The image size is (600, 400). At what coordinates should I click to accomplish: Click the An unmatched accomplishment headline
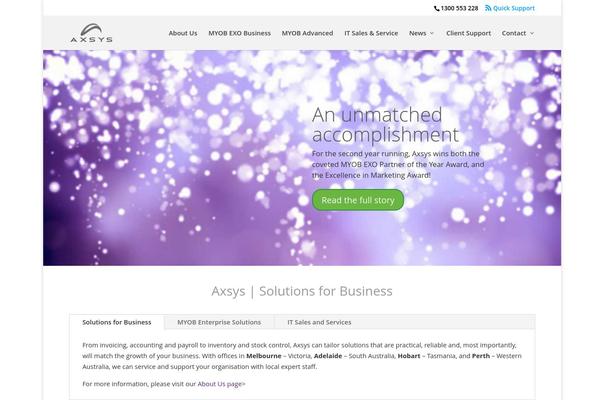(385, 125)
